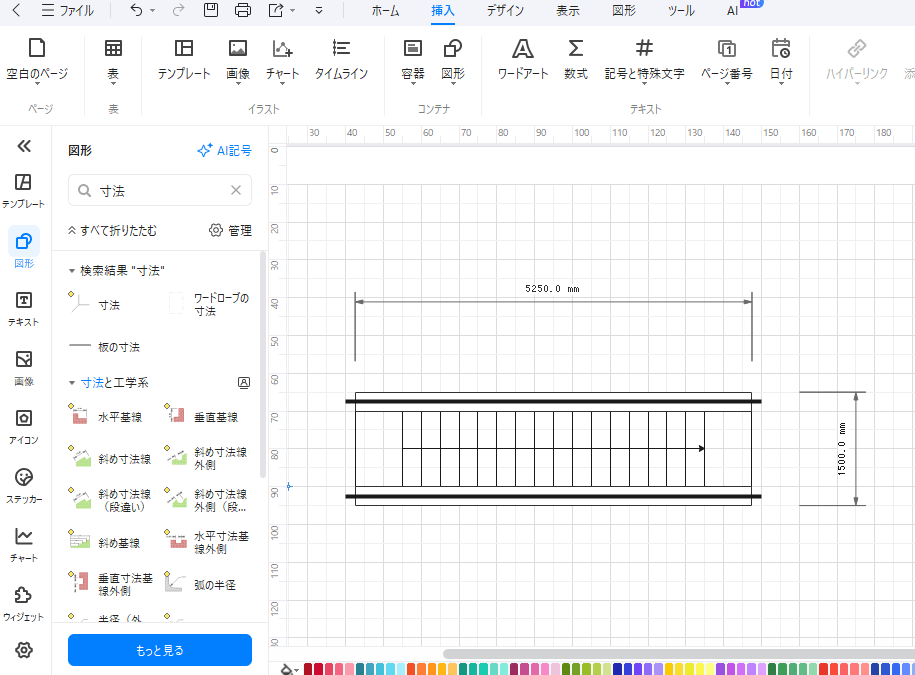915x675 pixels.
Task: Collapse the sidebar with double chevron
Action: [x=24, y=146]
